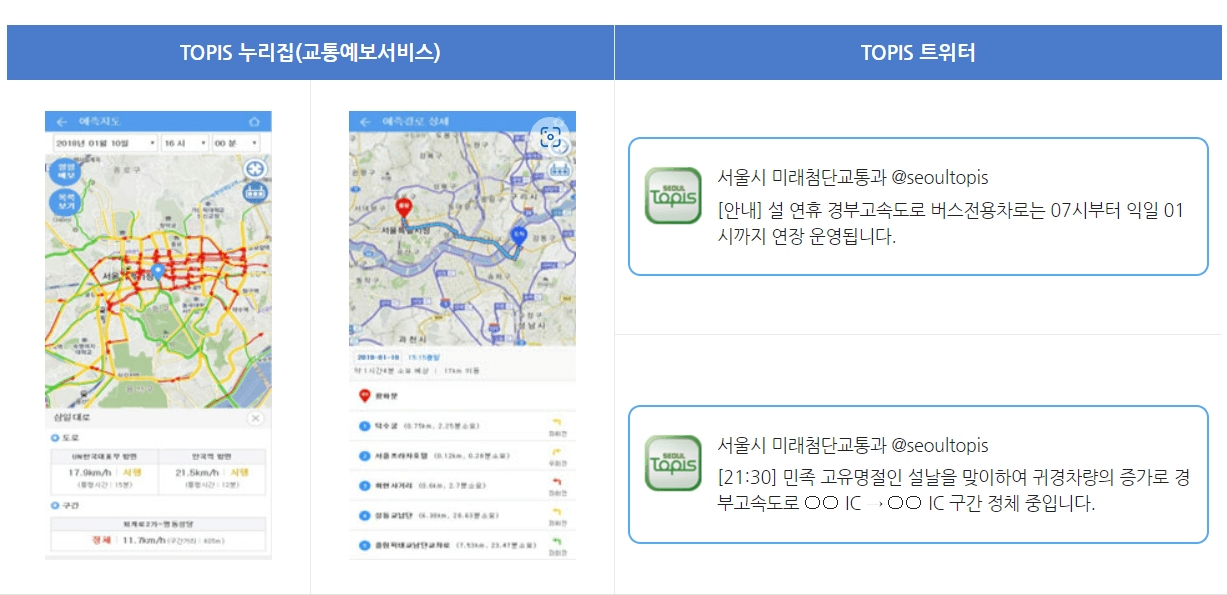
Task: Open the date dropdown showing 2018년 01월 10일
Action: [x=105, y=143]
